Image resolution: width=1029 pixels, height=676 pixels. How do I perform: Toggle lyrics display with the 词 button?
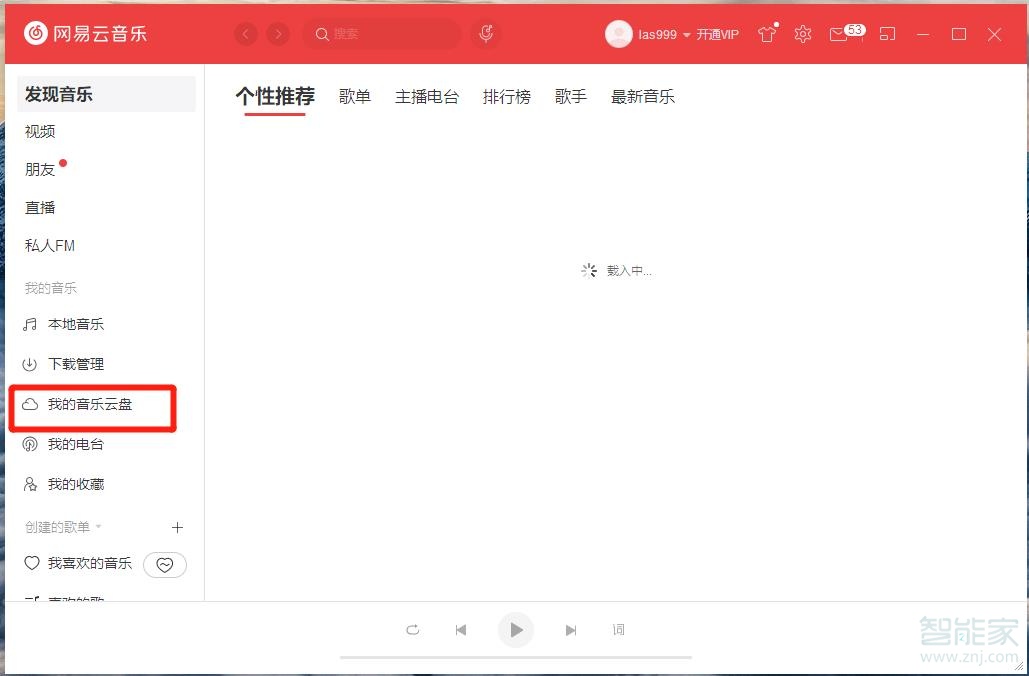click(618, 630)
